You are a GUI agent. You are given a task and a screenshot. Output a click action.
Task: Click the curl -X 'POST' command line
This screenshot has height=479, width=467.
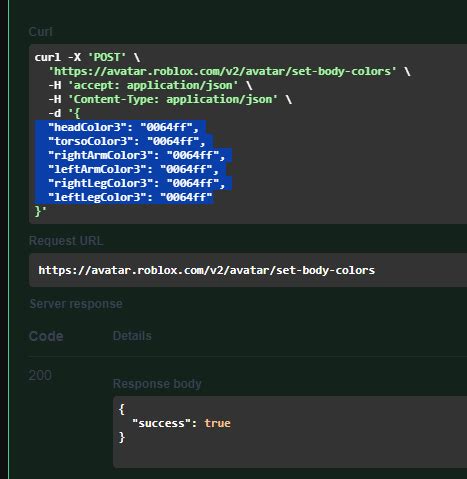point(87,57)
